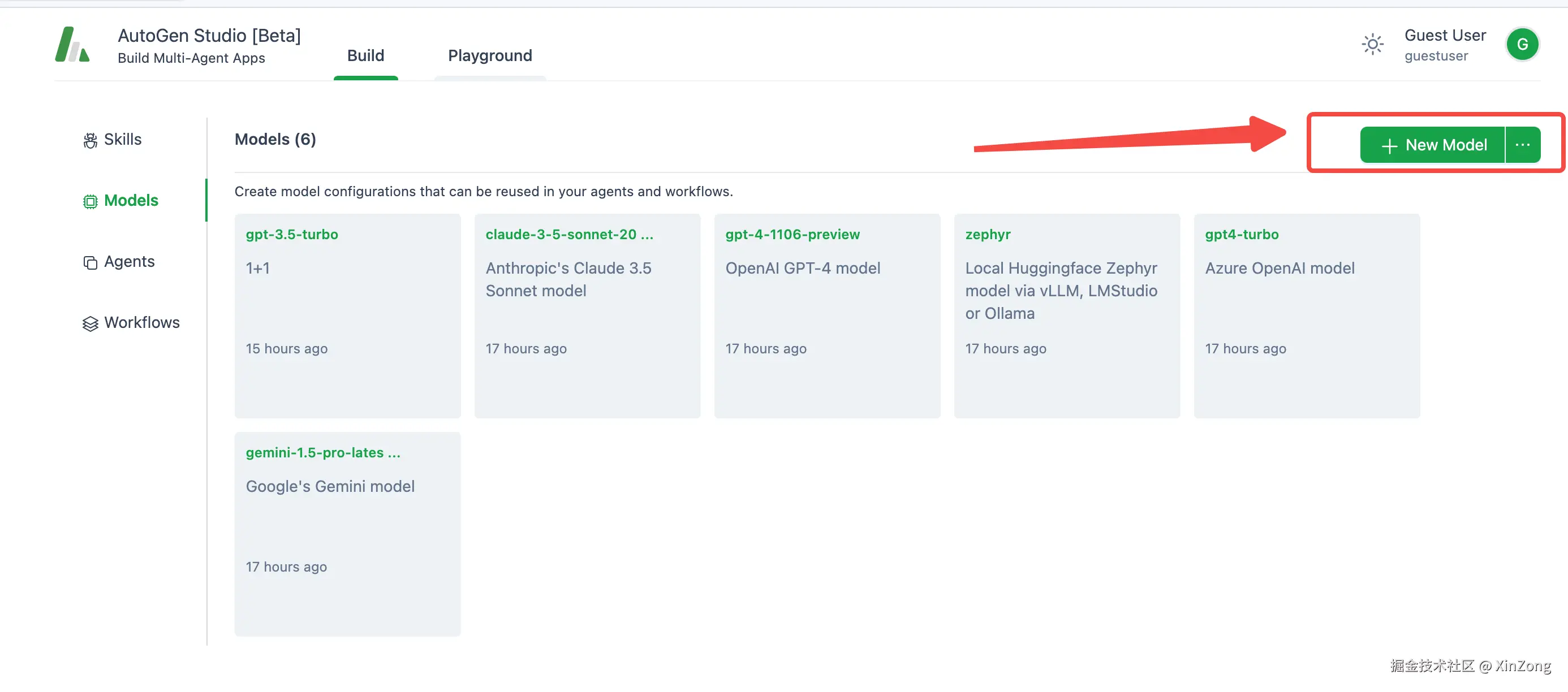
Task: Open the ellipsis dropdown beside New Model
Action: tap(1522, 145)
